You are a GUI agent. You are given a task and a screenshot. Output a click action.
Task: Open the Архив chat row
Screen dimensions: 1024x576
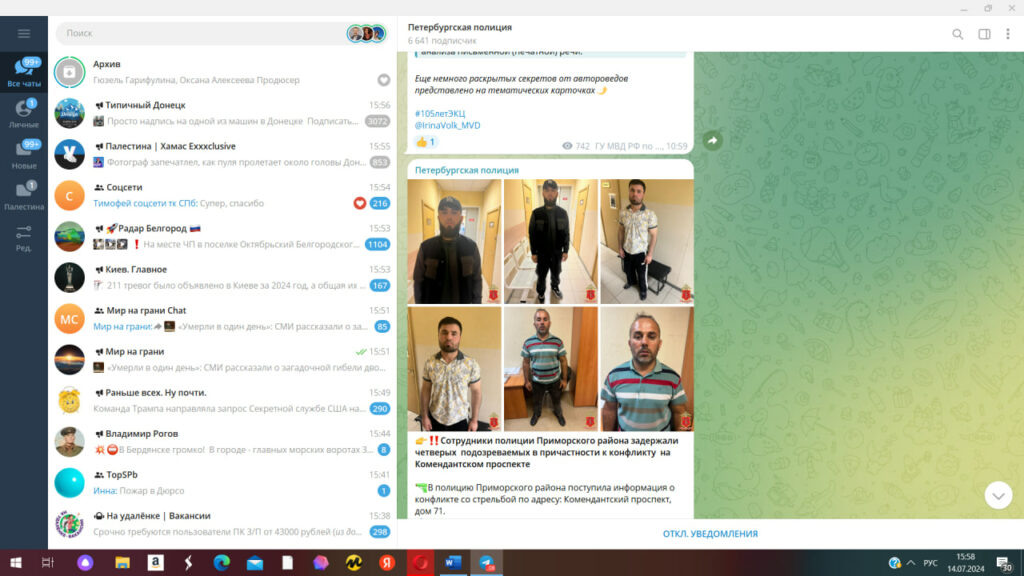[x=222, y=72]
